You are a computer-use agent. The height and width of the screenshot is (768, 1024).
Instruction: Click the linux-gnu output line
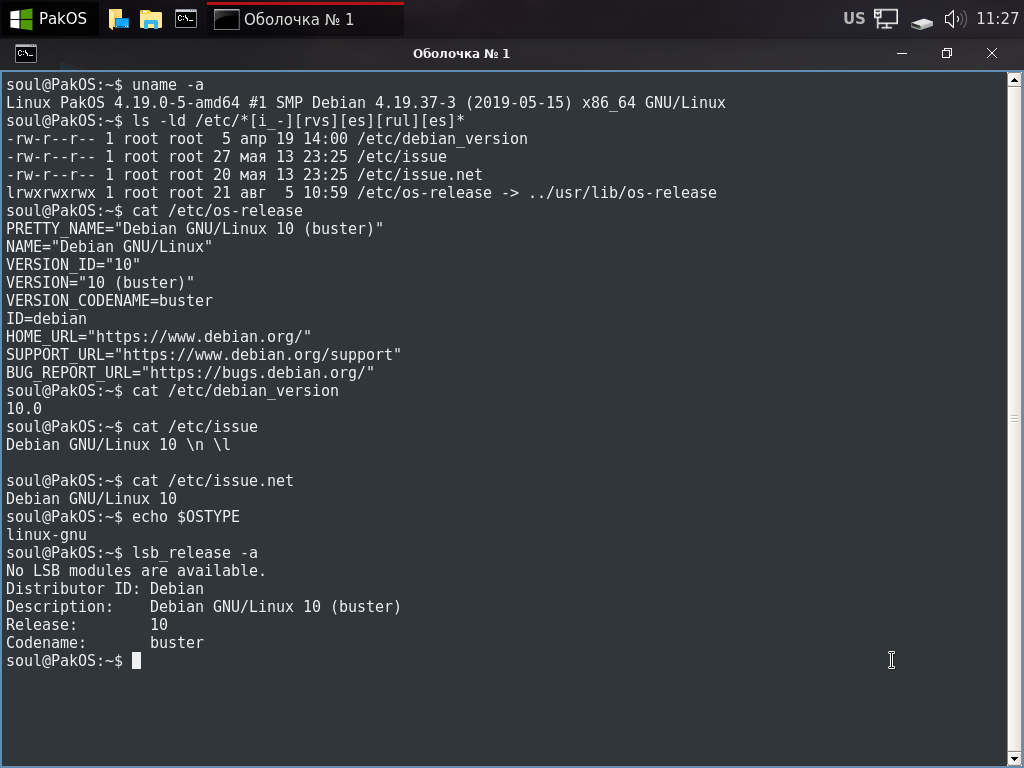pos(46,535)
